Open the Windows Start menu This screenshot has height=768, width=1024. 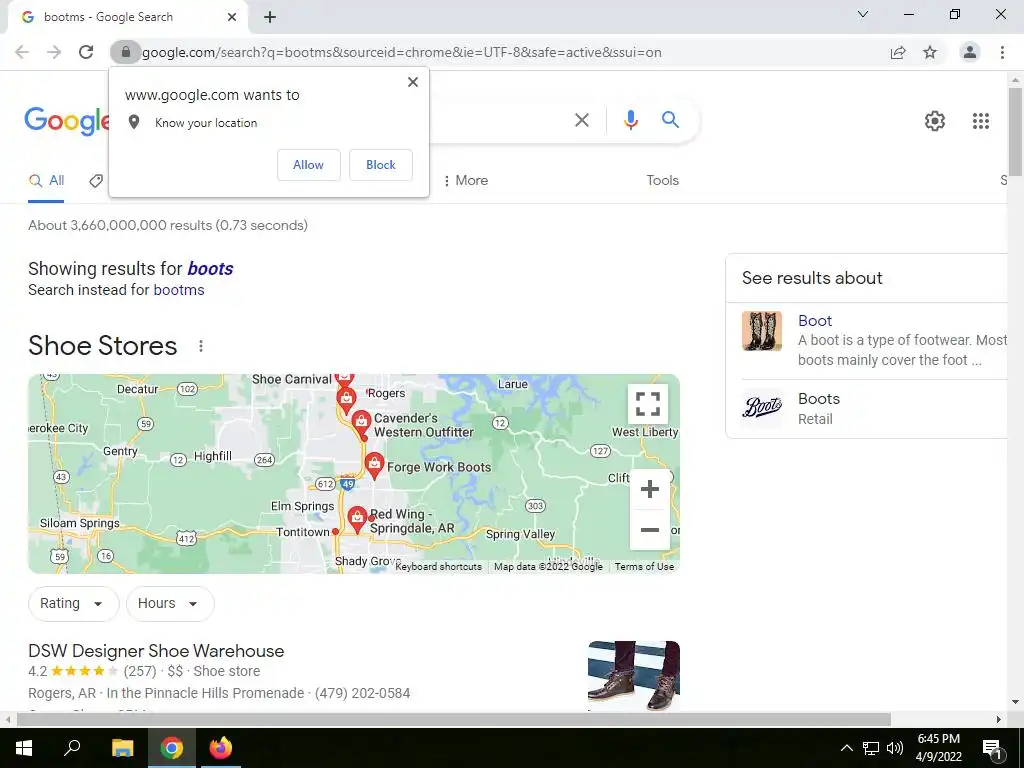tap(24, 748)
